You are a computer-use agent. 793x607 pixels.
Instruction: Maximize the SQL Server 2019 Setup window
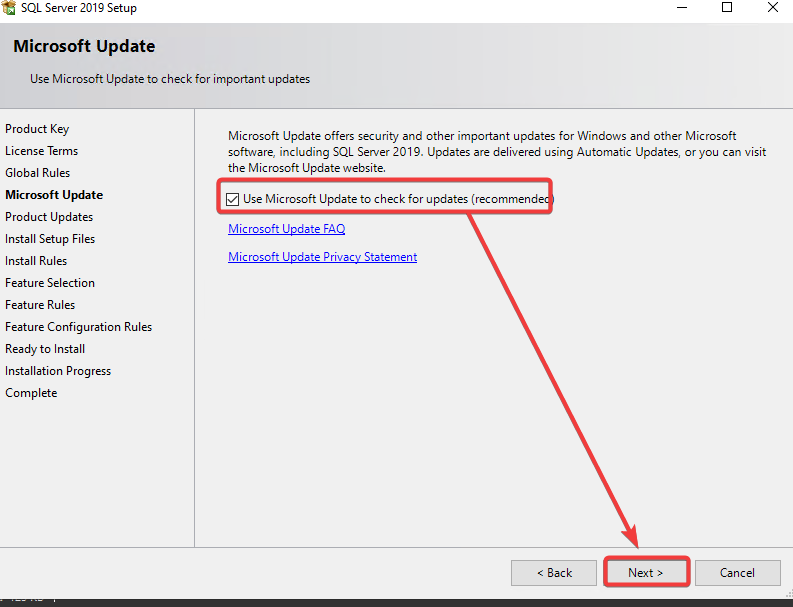pos(727,8)
